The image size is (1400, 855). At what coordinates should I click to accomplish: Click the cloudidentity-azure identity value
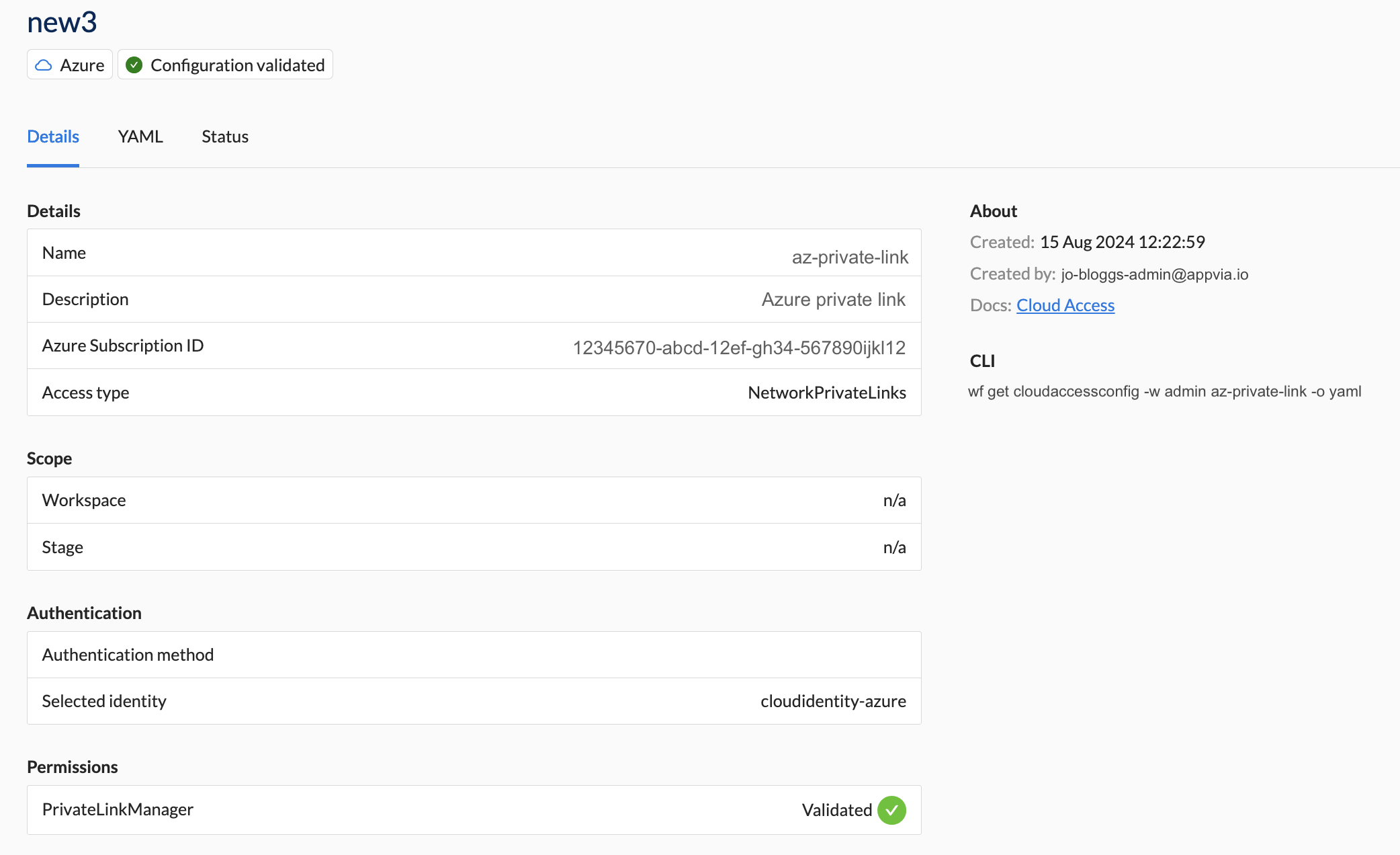tap(833, 701)
